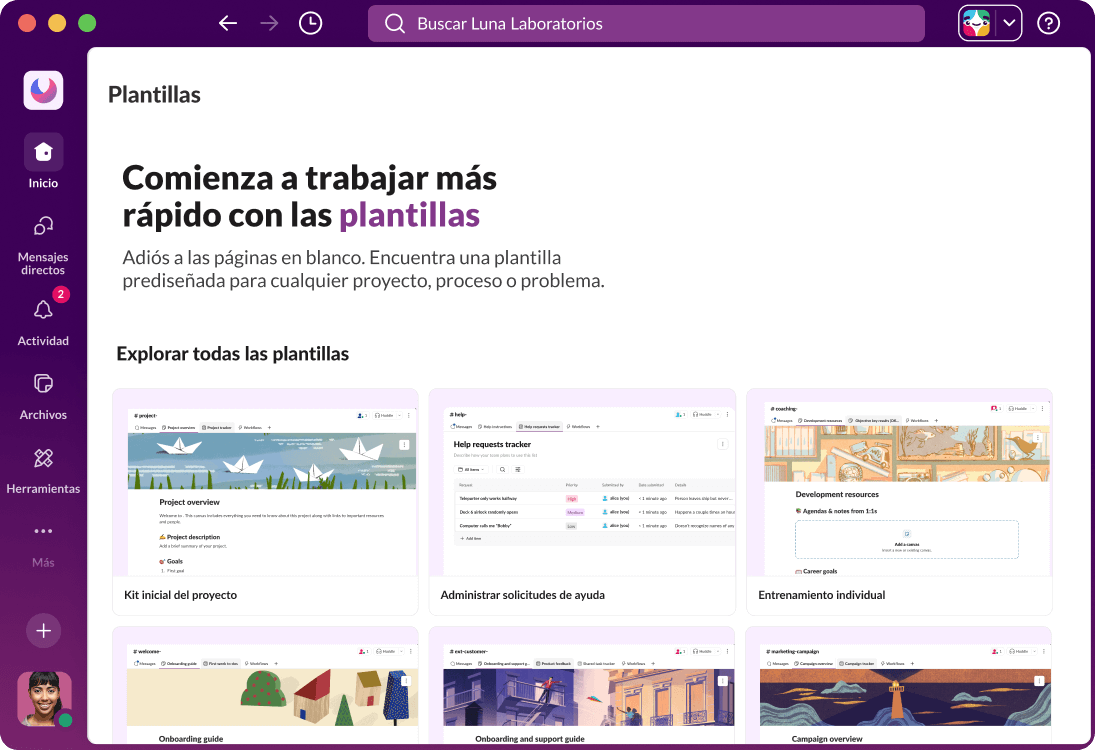The width and height of the screenshot is (1095, 750).
Task: Open the Inicio section in the sidebar
Action: 43,160
